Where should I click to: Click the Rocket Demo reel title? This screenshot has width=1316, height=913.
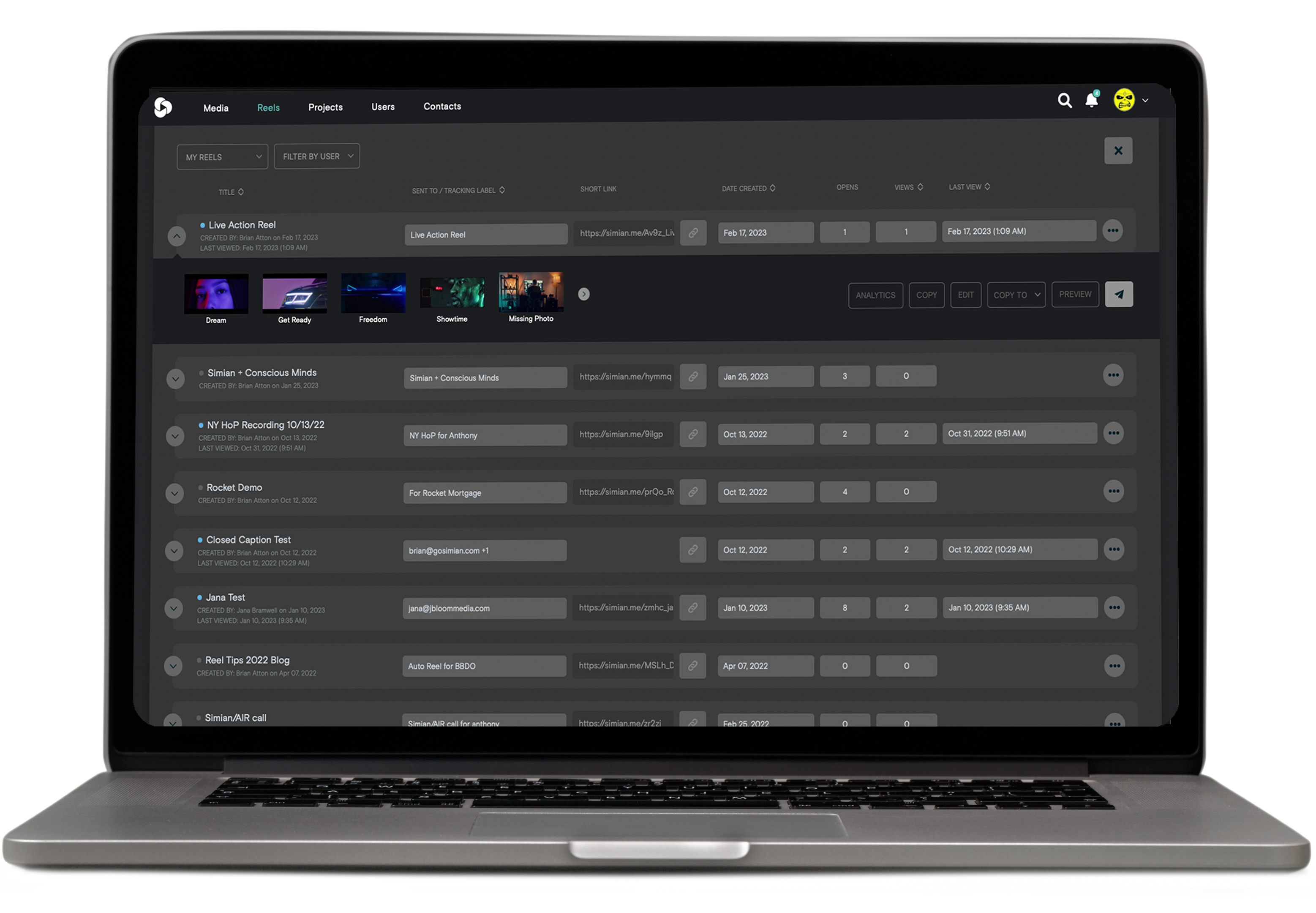[234, 487]
